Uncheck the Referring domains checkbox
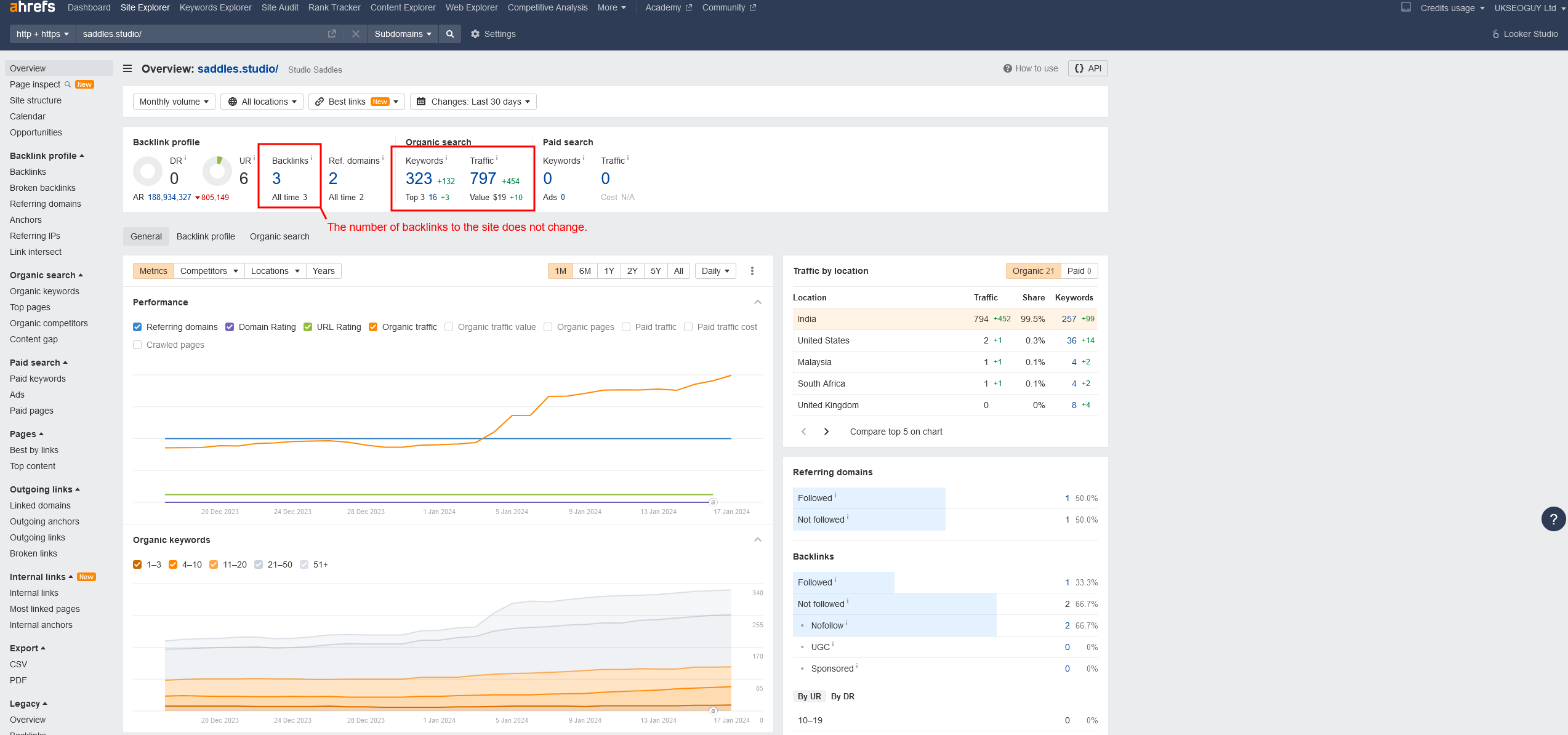Screen dimensions: 1568x735 pos(137,327)
